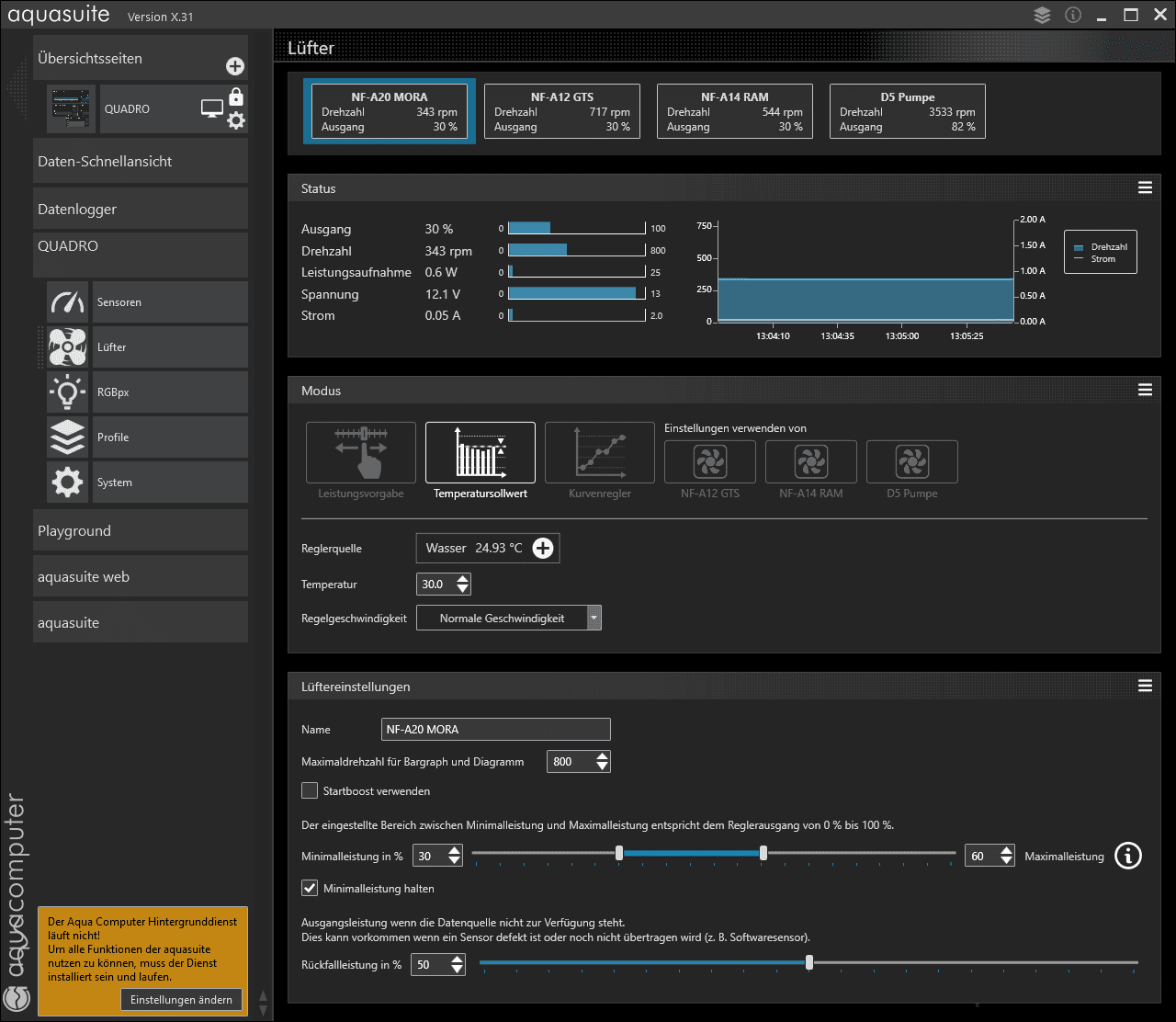This screenshot has height=1022, width=1176.
Task: Click Drehzahl legend entry in chart
Action: pos(1101,247)
